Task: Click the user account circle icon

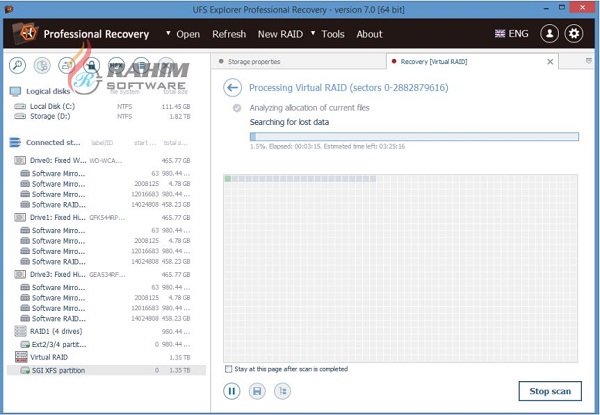Action: 549,34
